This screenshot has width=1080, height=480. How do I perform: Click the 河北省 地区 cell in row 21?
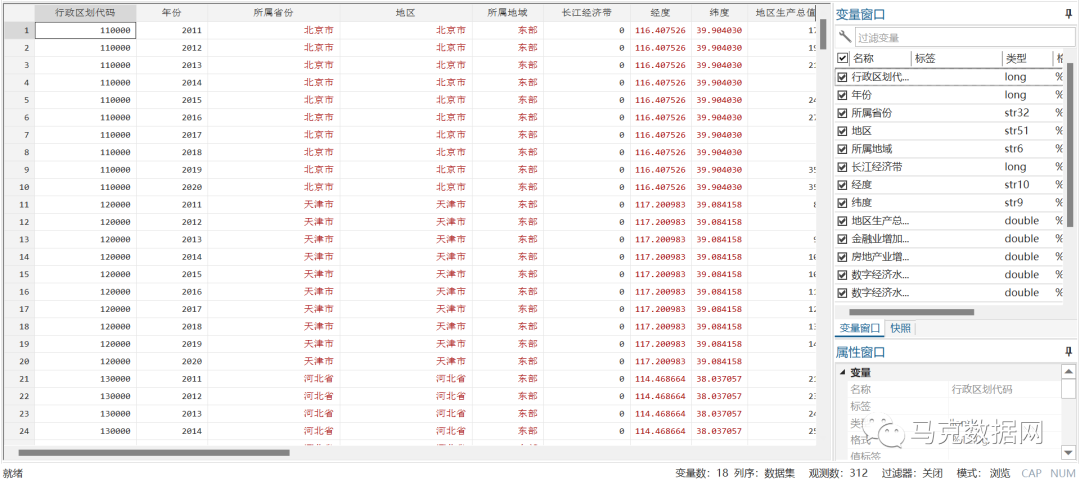tap(406, 379)
